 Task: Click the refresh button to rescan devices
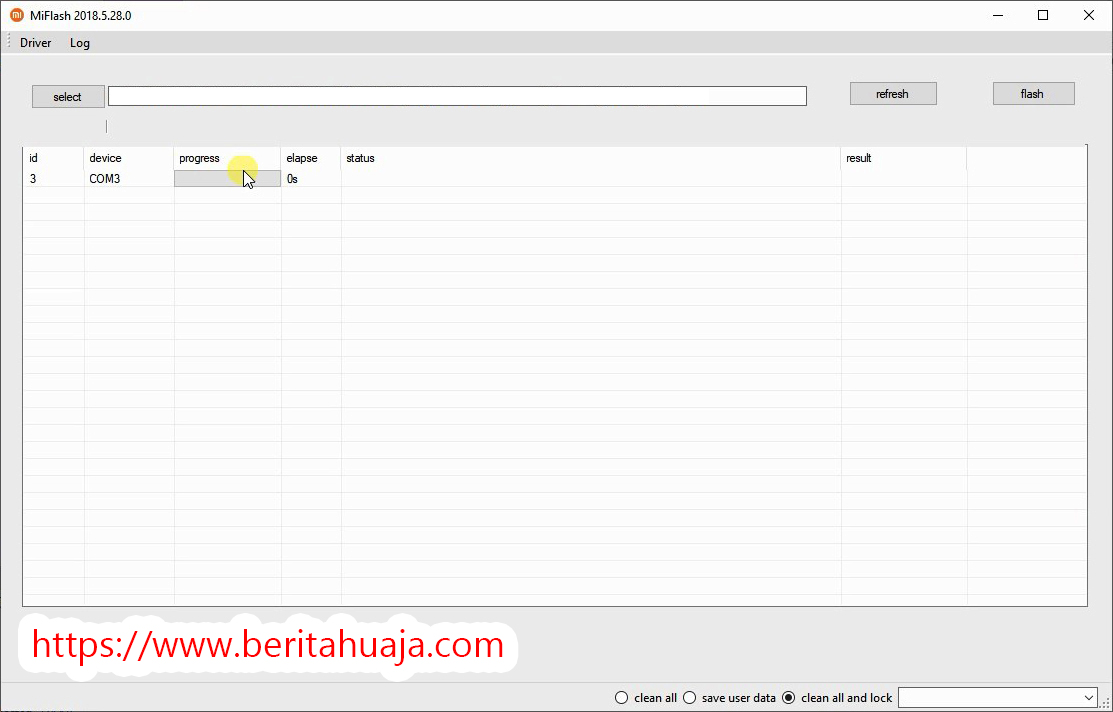892,94
